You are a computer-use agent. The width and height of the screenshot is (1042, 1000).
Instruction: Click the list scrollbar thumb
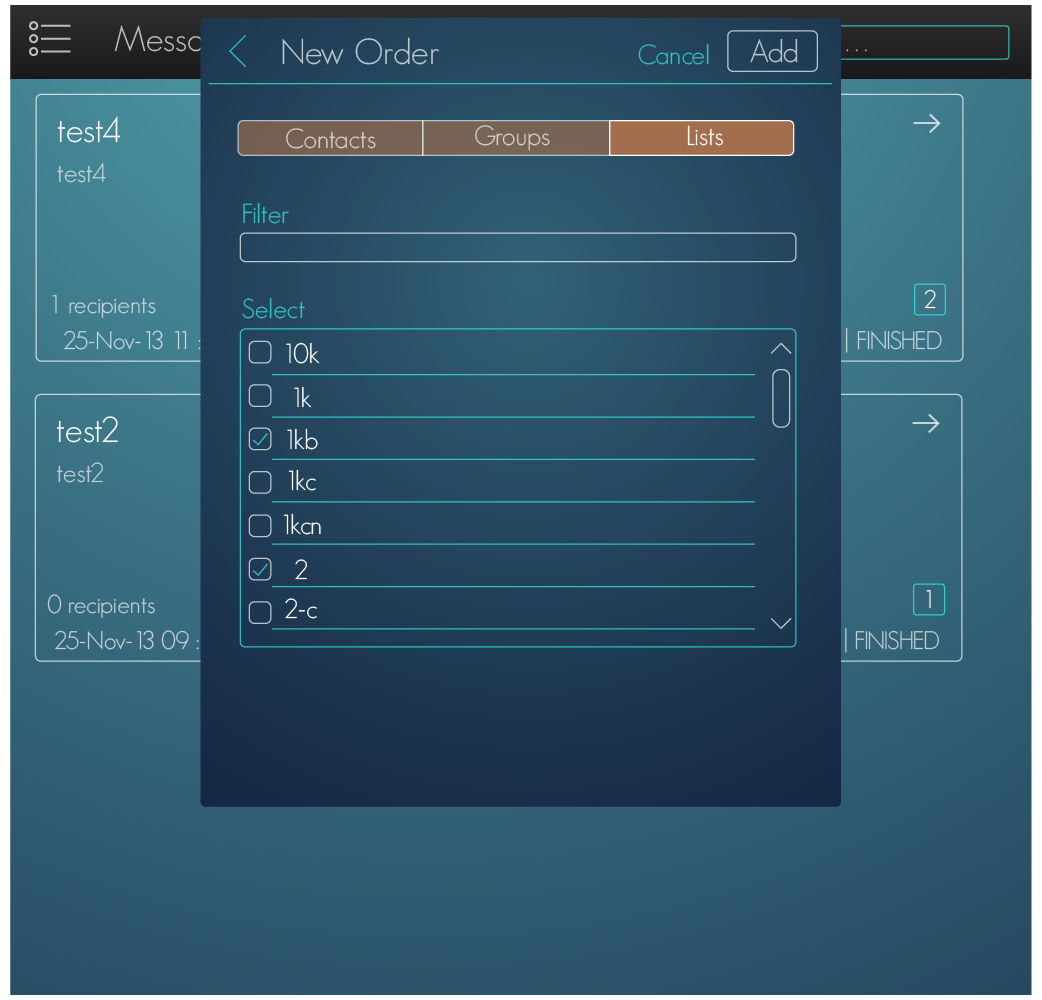point(781,398)
